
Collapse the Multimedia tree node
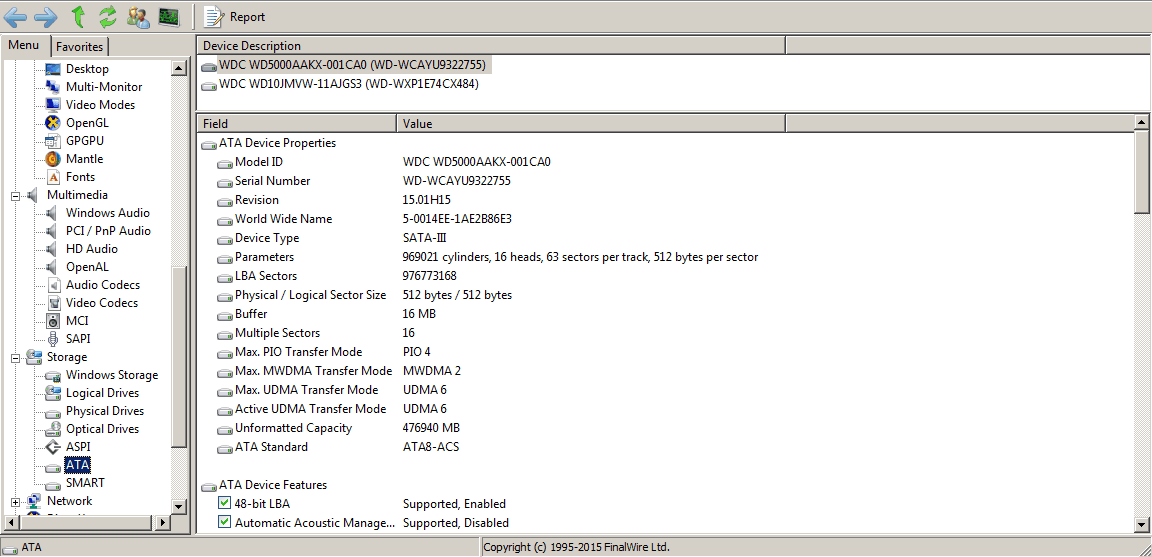coord(16,196)
